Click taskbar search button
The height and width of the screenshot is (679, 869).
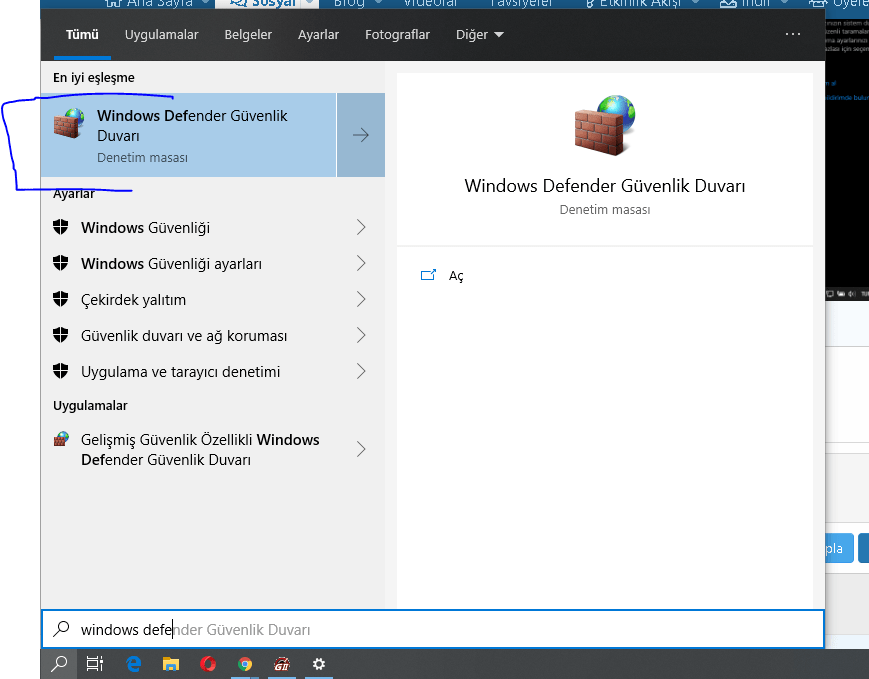(59, 663)
